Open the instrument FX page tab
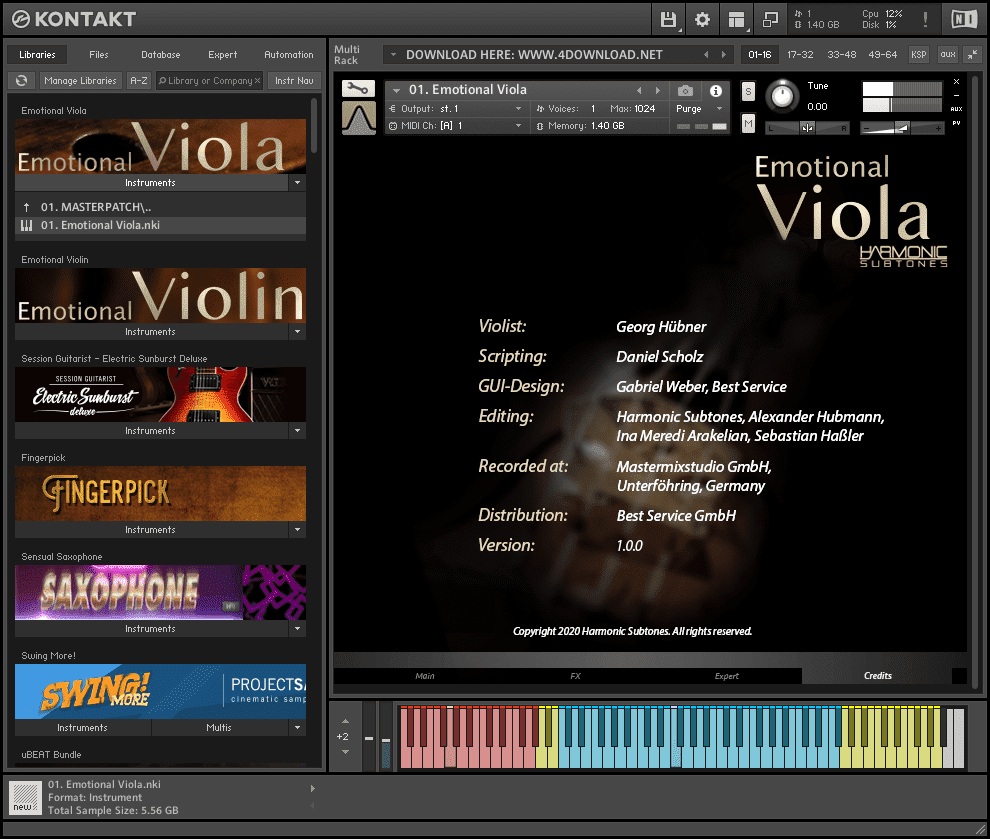 tap(575, 676)
